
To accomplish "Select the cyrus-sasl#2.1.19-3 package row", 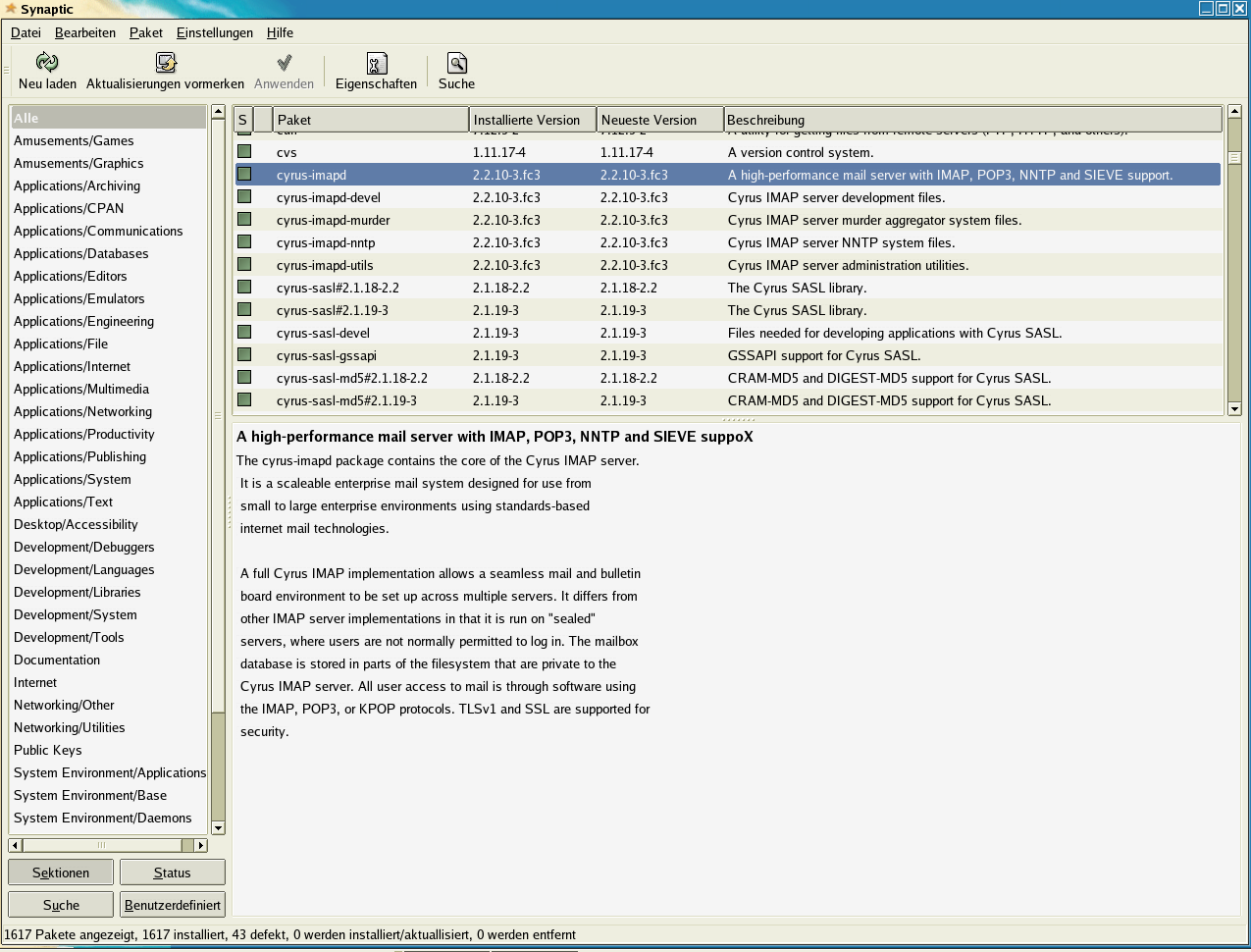I will click(x=728, y=310).
